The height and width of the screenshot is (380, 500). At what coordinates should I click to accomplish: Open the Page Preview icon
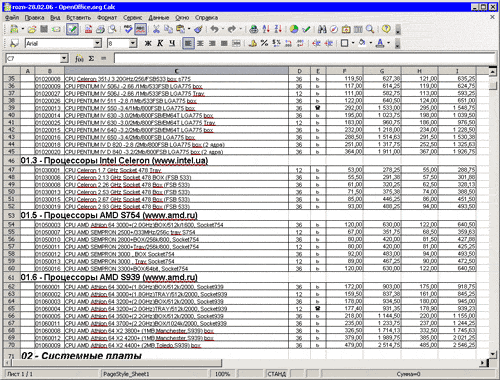[x=113, y=29]
